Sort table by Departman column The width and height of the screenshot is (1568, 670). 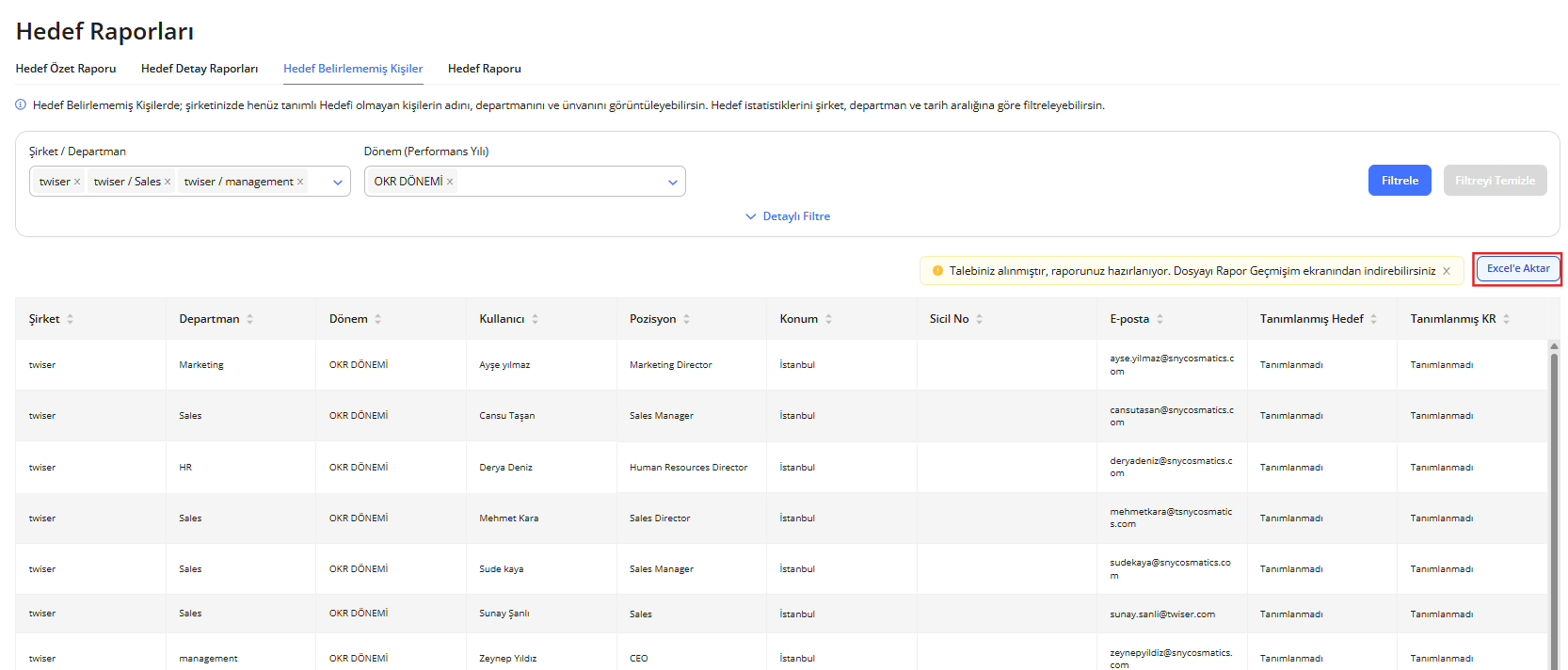[249, 319]
